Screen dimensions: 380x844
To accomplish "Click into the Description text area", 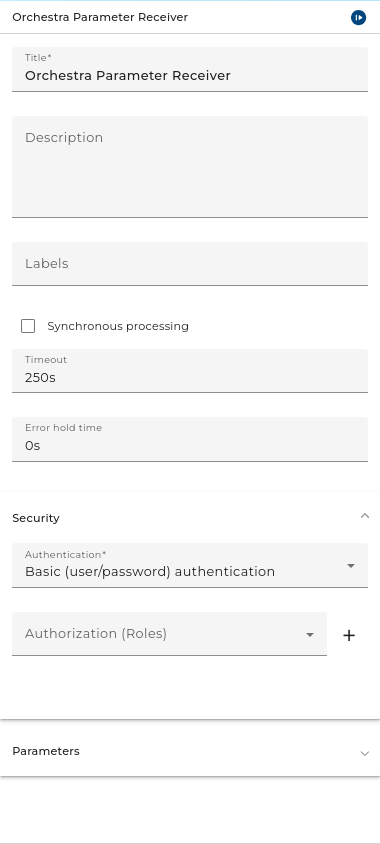I will 190,167.
